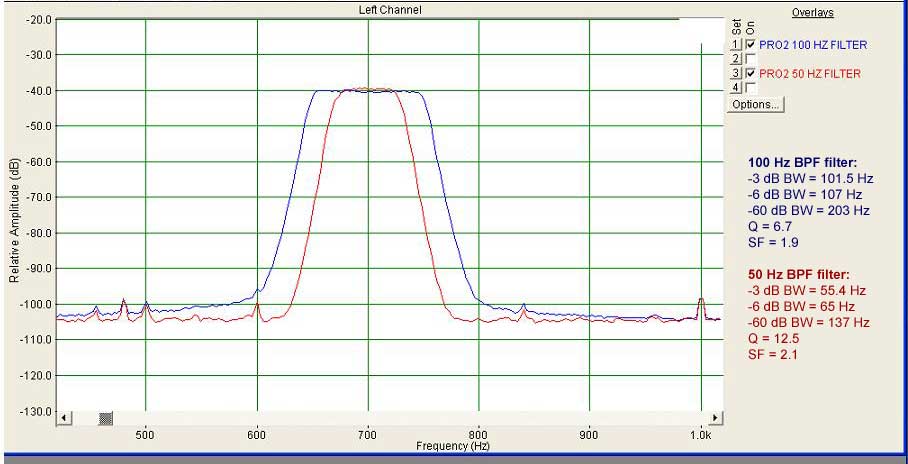
Task: Click the -70.0 amplitude axis tick label
Action: tap(38, 198)
